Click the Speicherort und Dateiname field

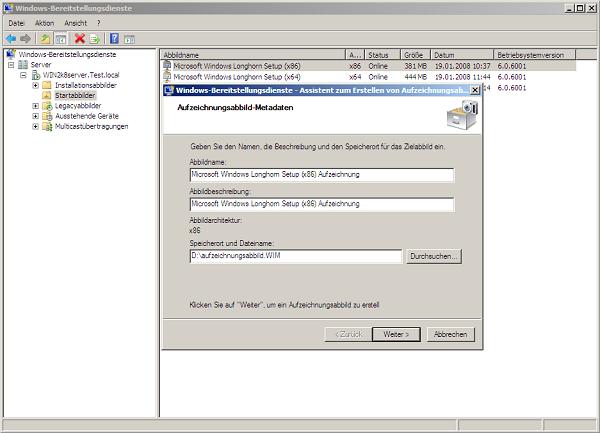296,256
